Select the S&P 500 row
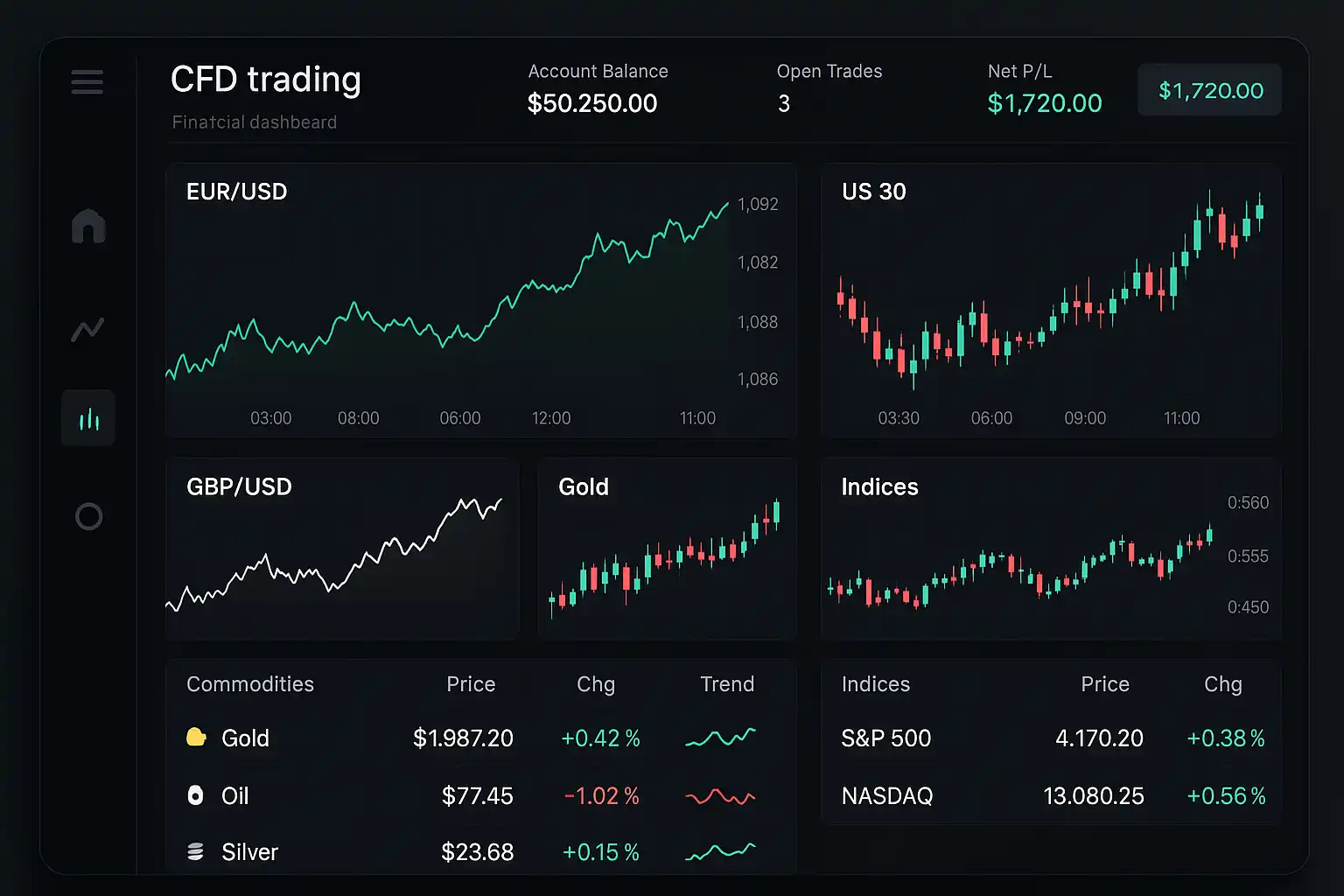 885,738
